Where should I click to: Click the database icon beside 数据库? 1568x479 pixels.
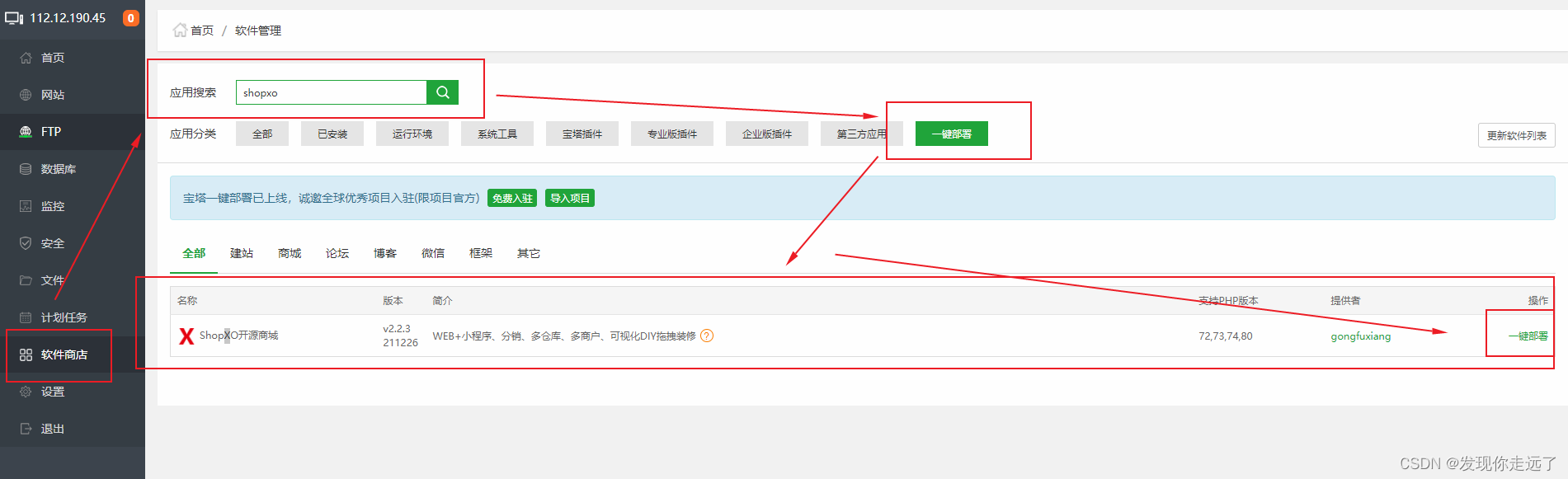click(x=26, y=169)
